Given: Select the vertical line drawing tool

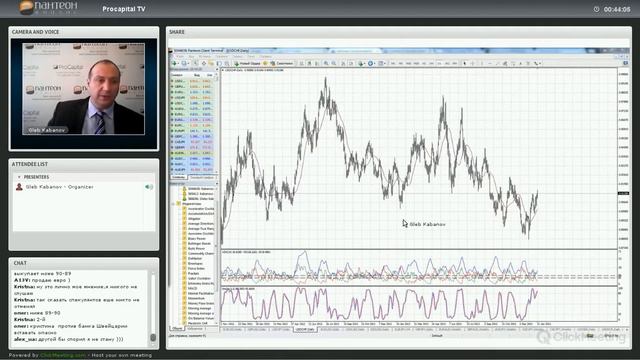Looking at the screenshot, I should tap(482, 63).
